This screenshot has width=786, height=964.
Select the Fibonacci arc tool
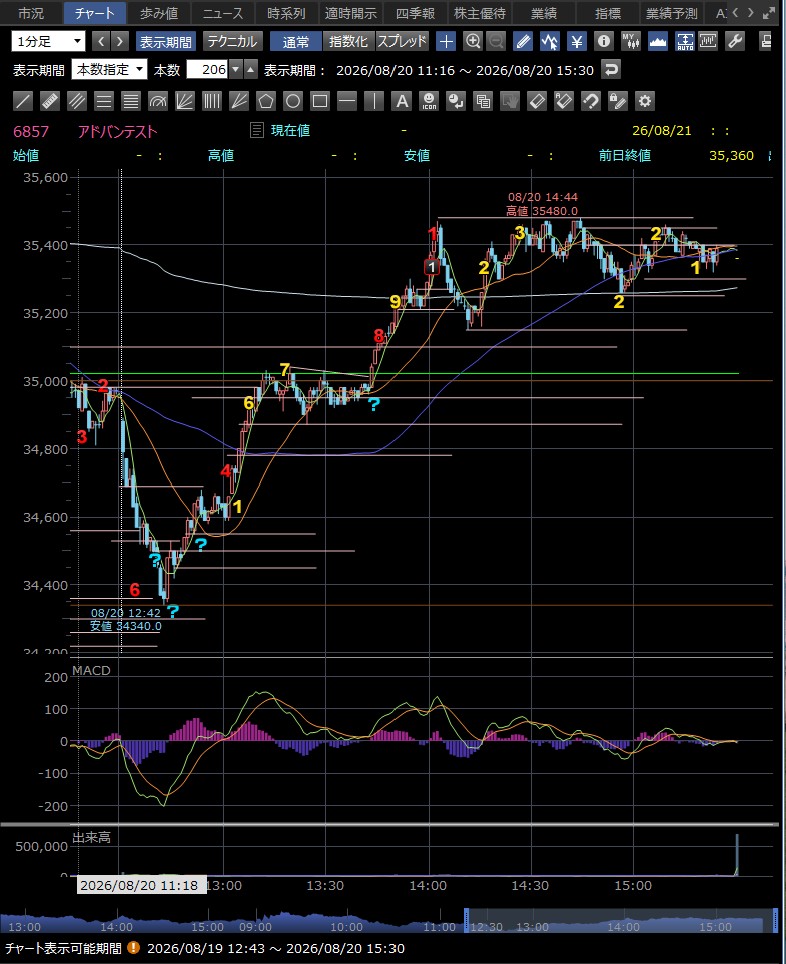pyautogui.click(x=158, y=101)
